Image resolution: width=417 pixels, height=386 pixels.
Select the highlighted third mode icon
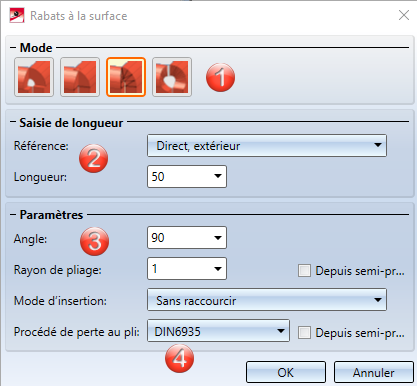click(x=126, y=77)
